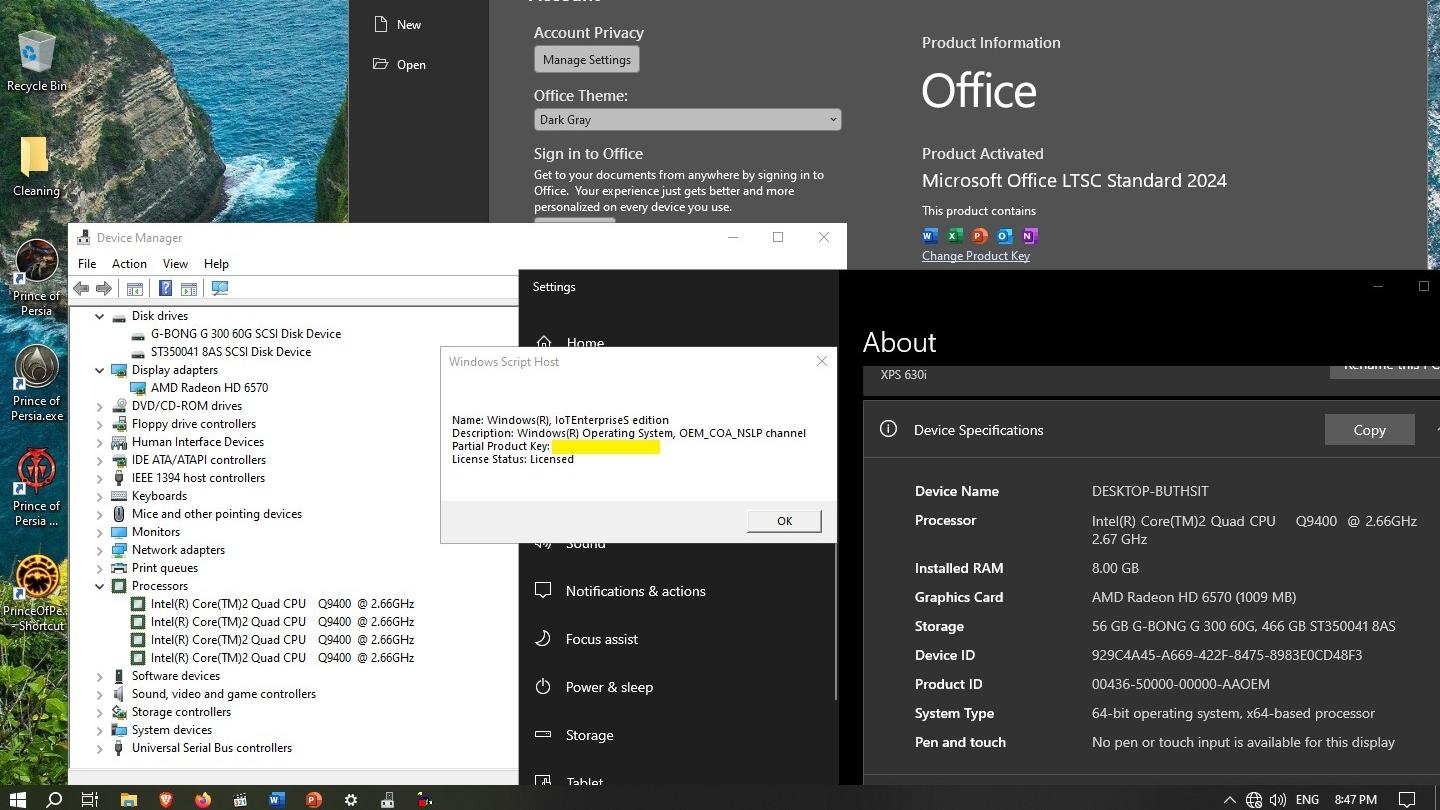Click the Help icon in Device Manager toolbar
The width and height of the screenshot is (1440, 810).
[x=165, y=288]
